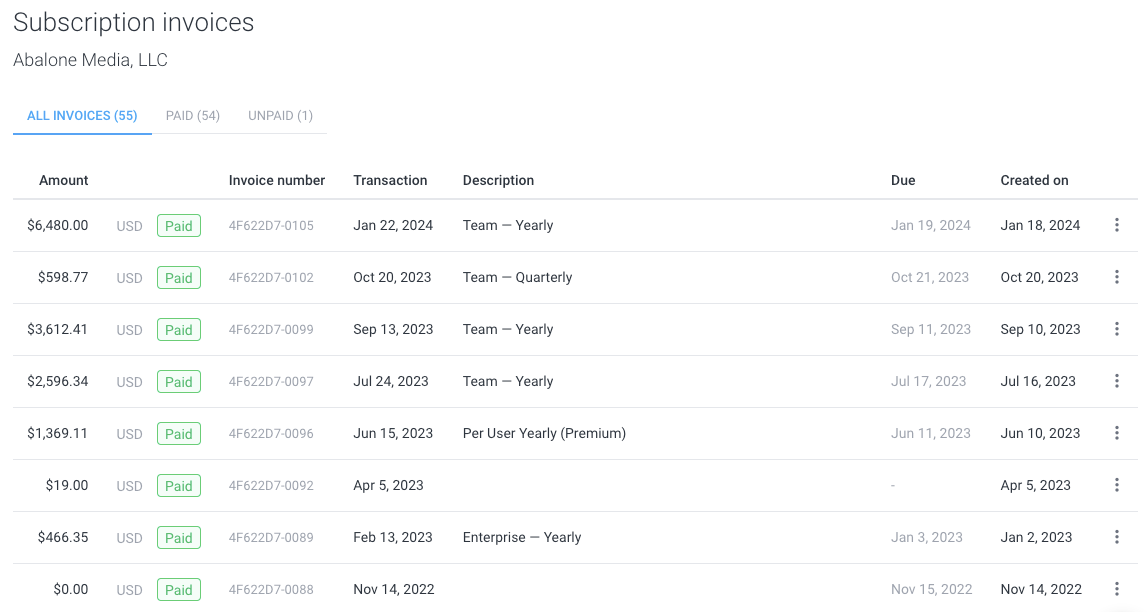1147x612 pixels.
Task: Select the All Invoices (55) tab
Action: (x=82, y=116)
